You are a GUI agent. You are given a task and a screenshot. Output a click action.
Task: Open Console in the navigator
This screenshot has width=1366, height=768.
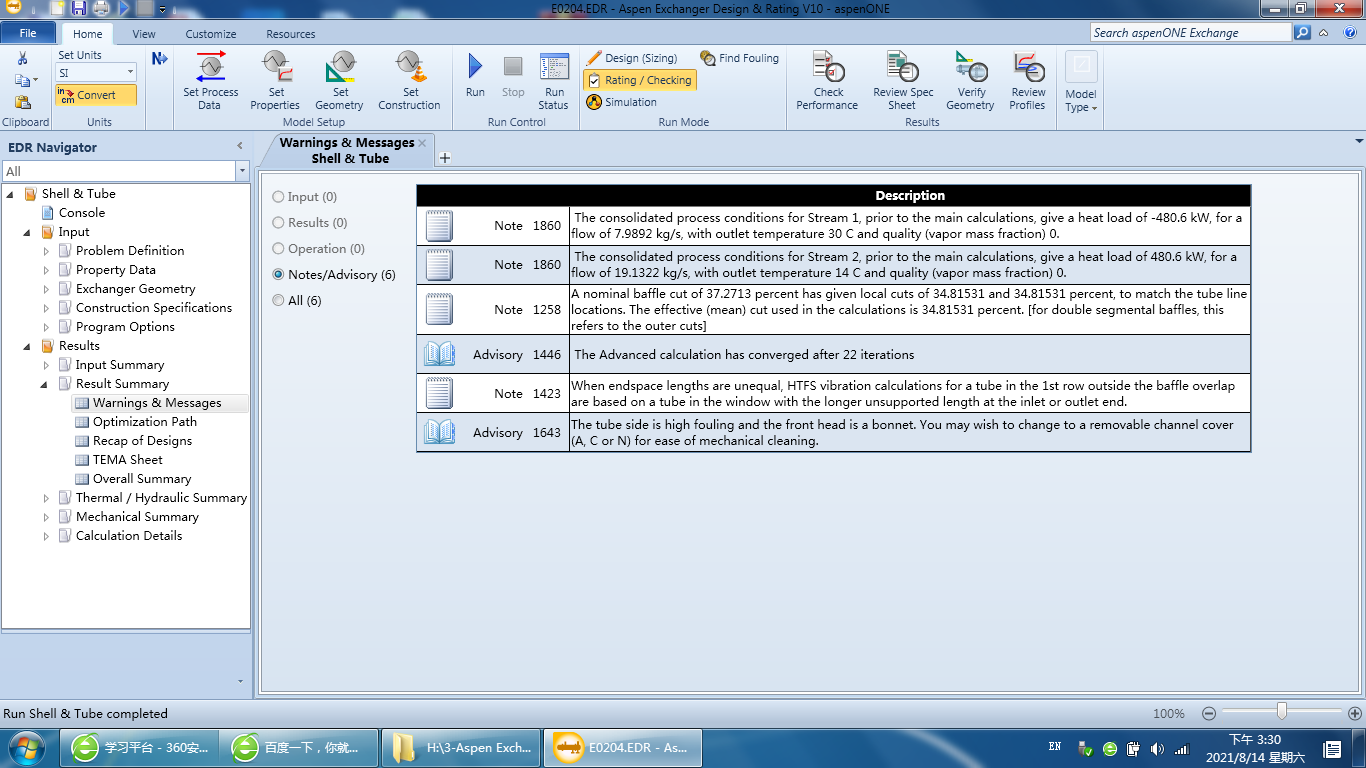(x=82, y=213)
